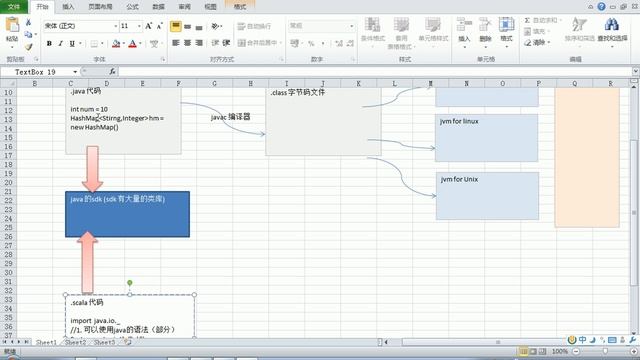Apply the fill color paint bucket

[116, 43]
